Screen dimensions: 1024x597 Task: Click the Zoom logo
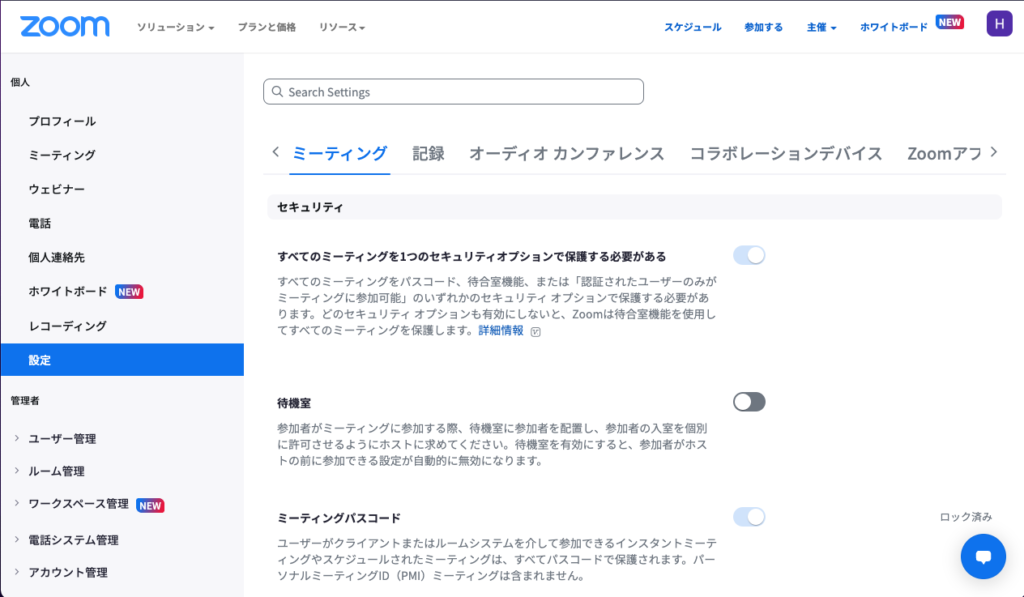63,26
